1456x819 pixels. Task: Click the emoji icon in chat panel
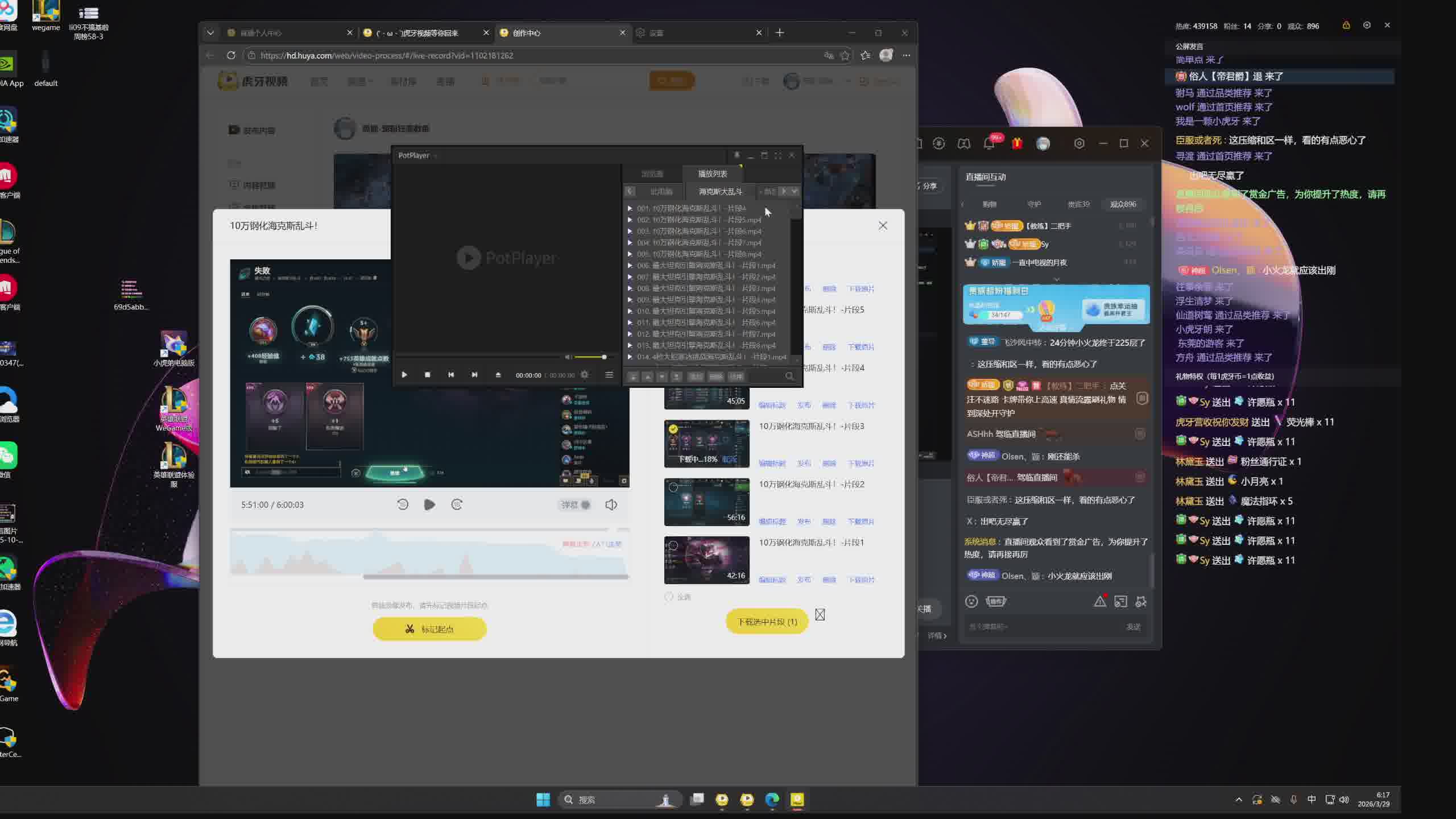(x=971, y=602)
